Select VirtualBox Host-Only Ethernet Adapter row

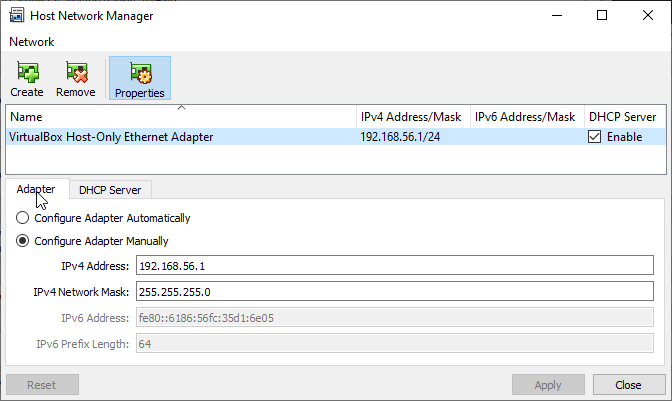[336, 137]
